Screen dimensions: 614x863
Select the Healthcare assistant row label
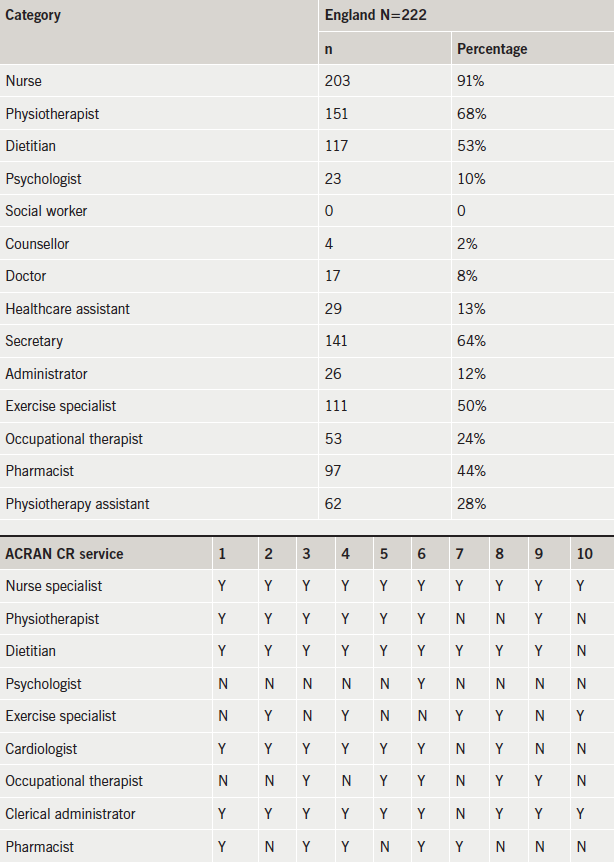[67, 309]
